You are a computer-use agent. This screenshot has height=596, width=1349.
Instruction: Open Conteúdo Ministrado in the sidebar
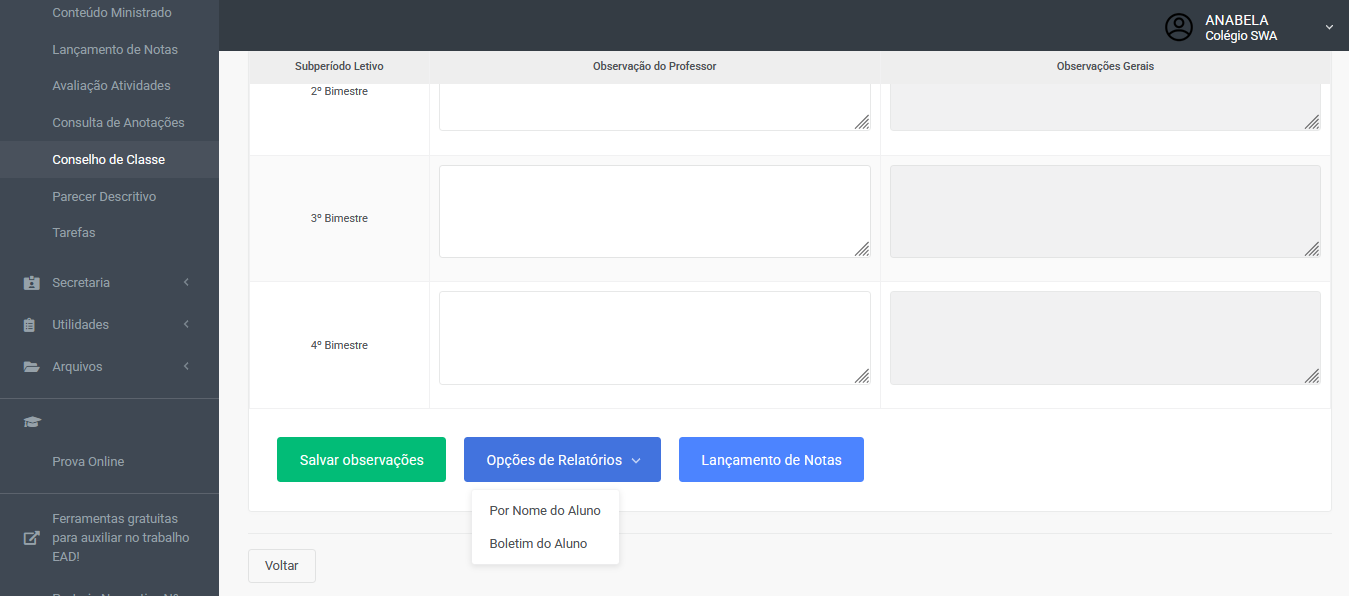pyautogui.click(x=112, y=13)
